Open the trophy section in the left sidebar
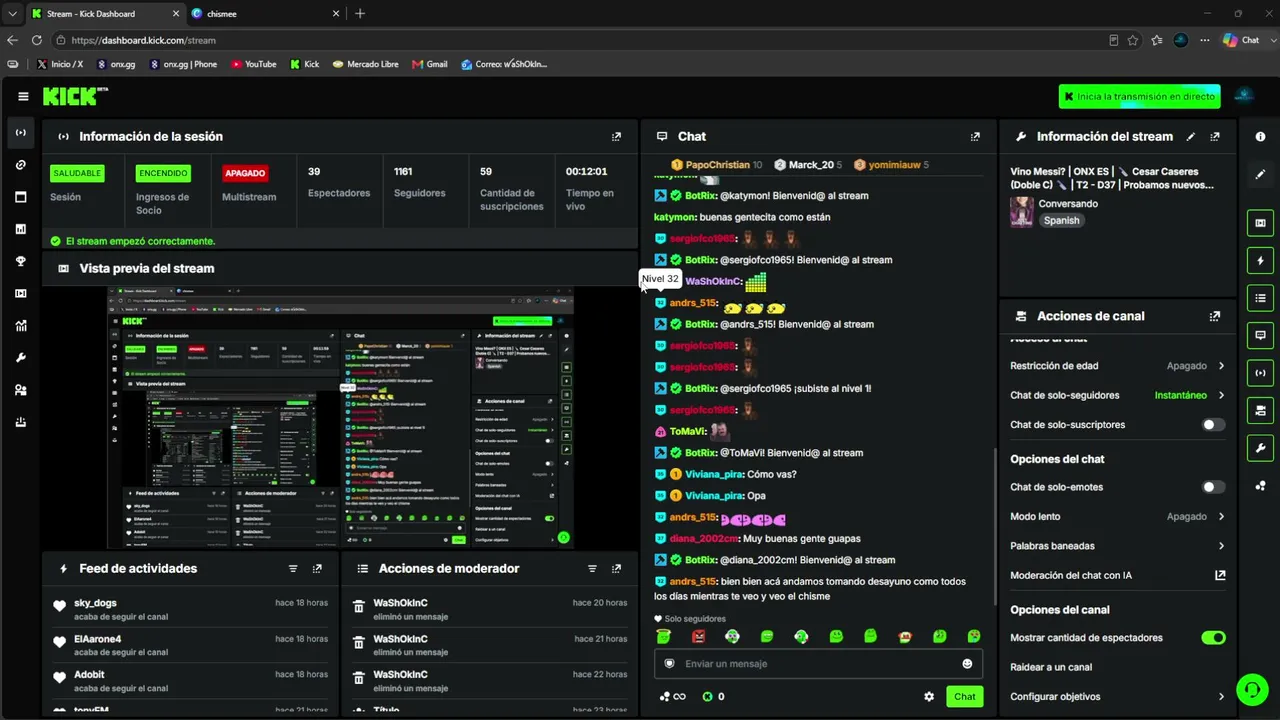1280x720 pixels. coord(21,261)
